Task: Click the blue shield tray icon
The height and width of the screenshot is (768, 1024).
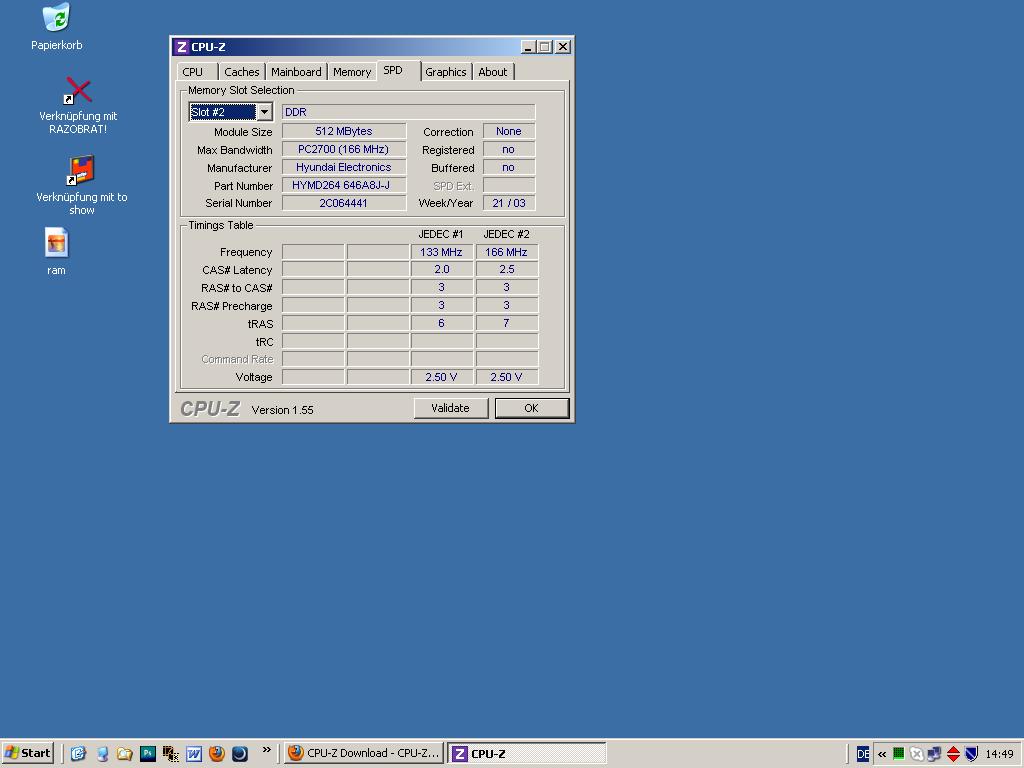Action: tap(971, 754)
